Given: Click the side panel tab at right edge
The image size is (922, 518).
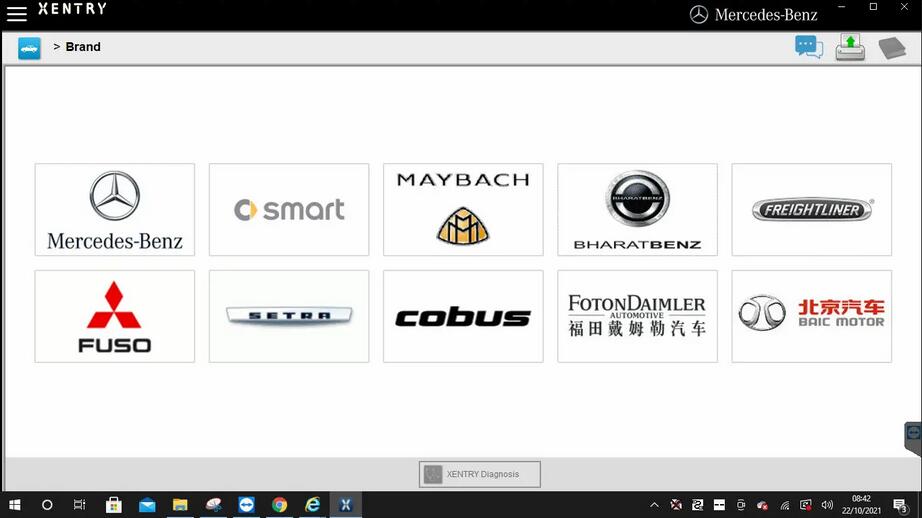Looking at the screenshot, I should pos(913,437).
